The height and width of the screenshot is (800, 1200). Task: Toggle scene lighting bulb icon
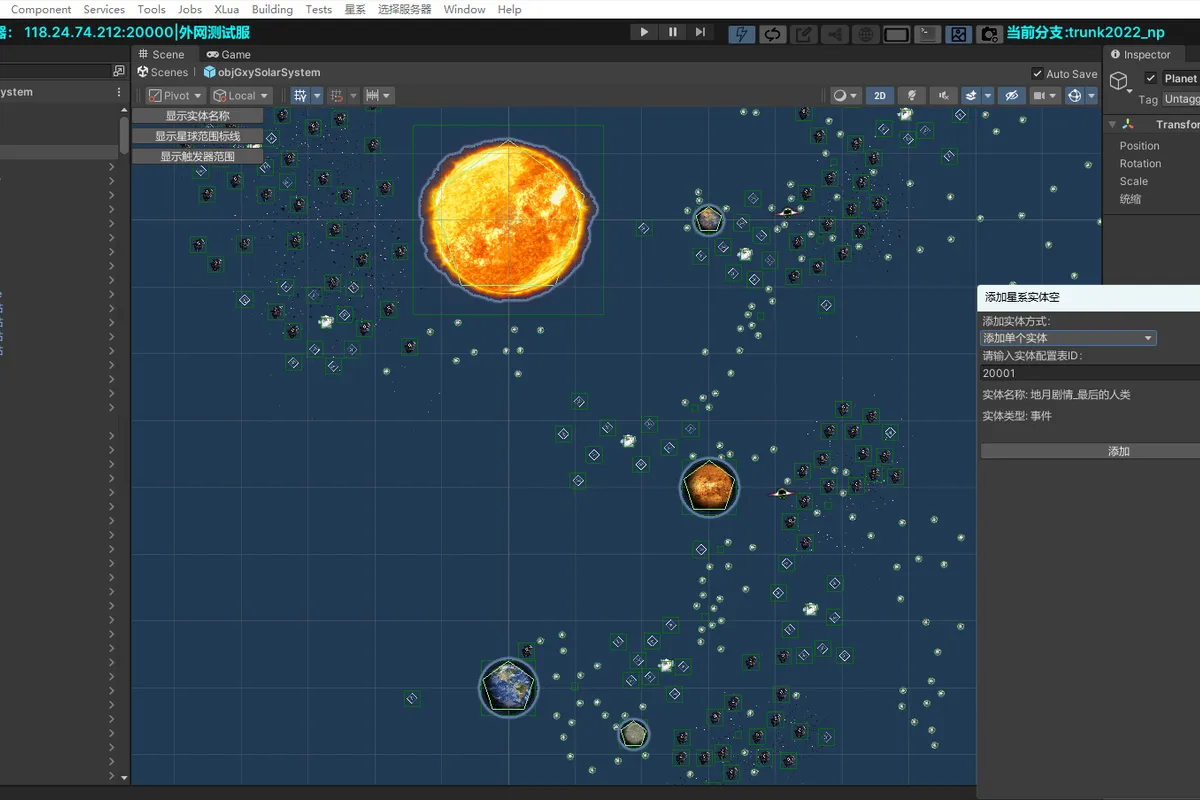pos(910,96)
